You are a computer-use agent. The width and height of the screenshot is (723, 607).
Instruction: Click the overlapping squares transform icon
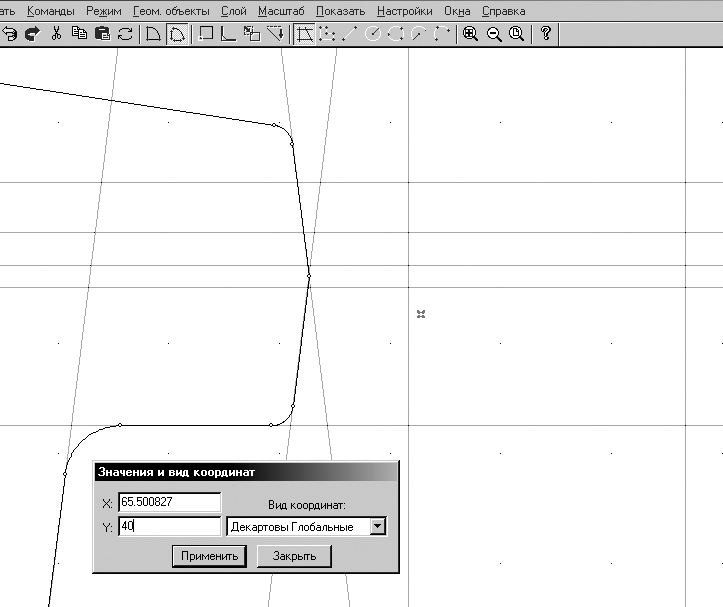252,34
